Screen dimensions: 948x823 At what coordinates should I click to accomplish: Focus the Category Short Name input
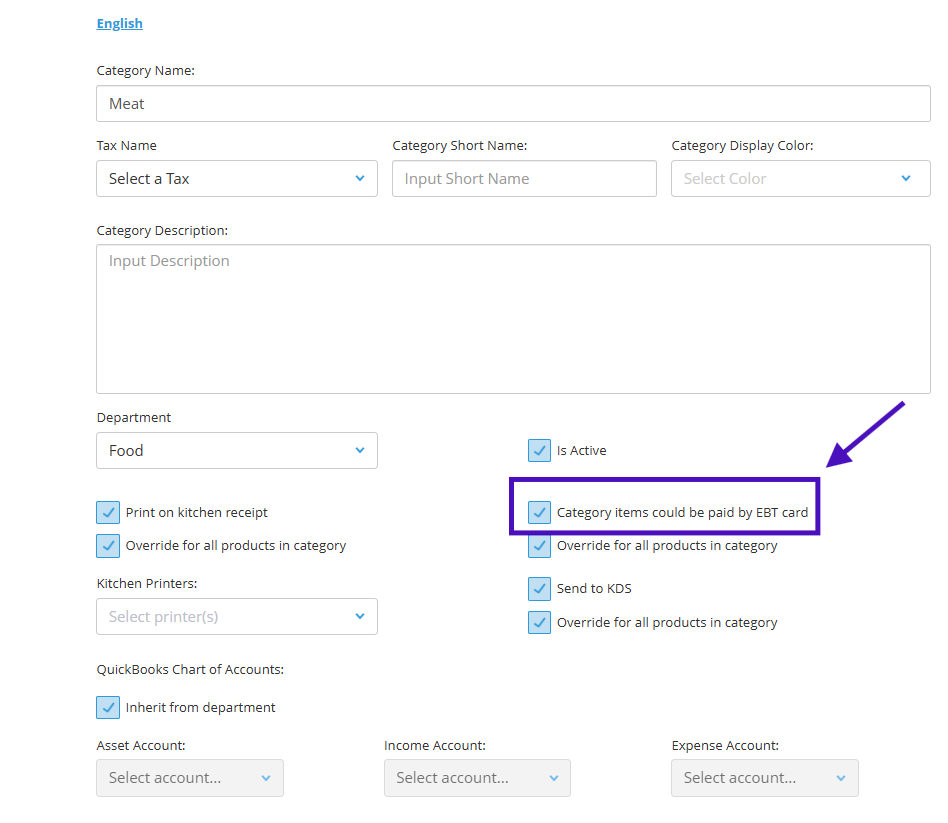[524, 179]
